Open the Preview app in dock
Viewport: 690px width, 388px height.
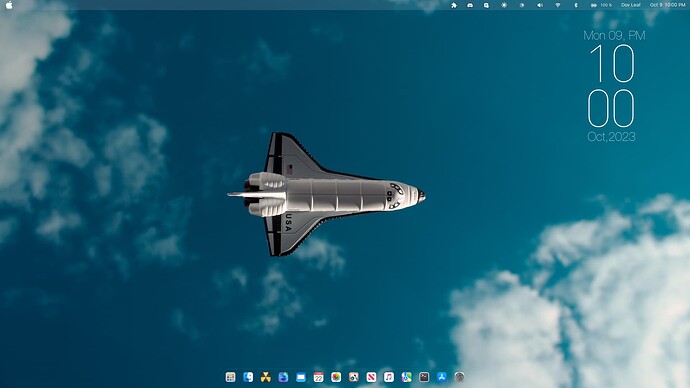354,377
